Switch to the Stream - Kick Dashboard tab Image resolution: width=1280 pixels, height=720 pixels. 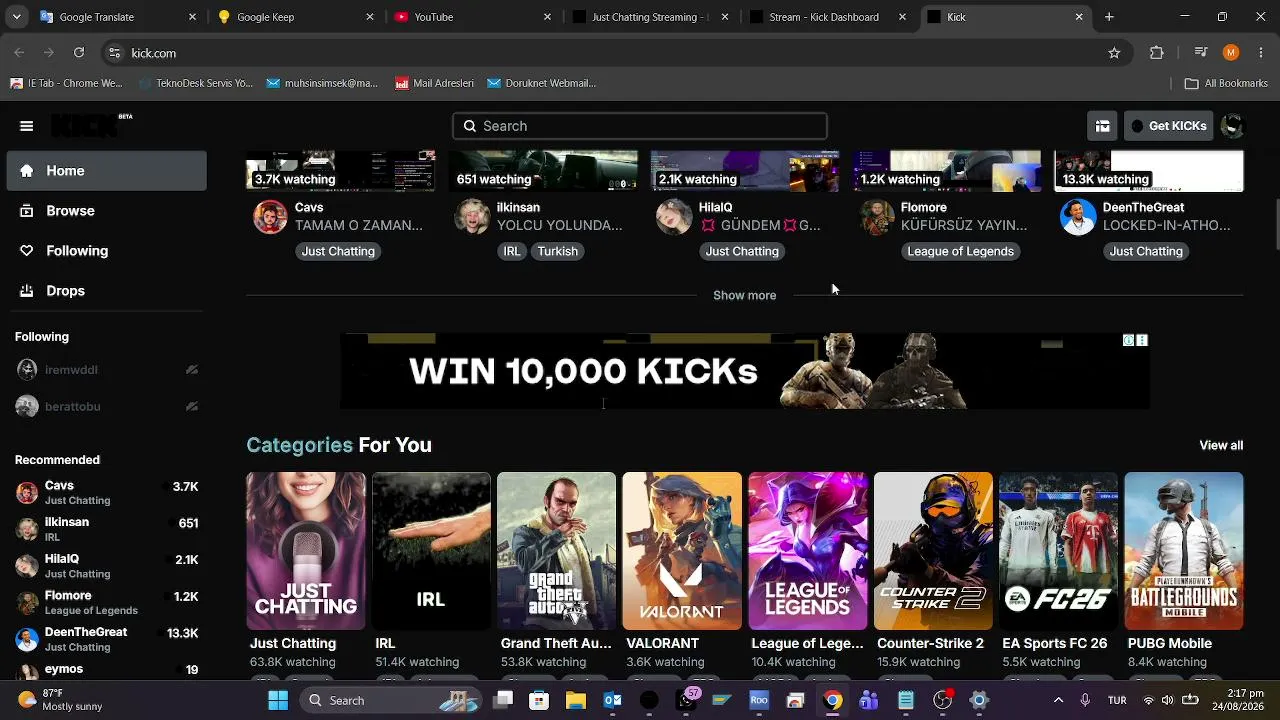click(x=828, y=17)
